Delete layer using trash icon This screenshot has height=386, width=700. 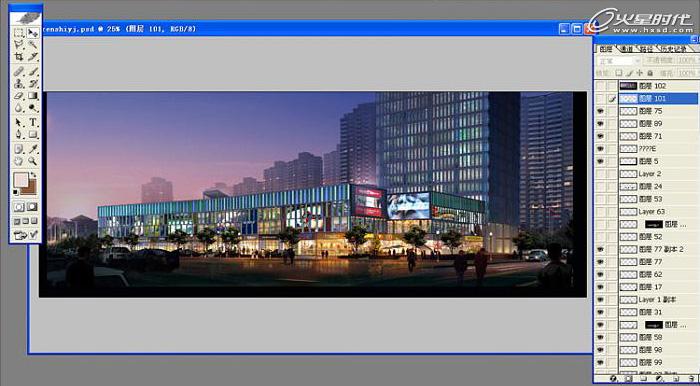coord(692,378)
